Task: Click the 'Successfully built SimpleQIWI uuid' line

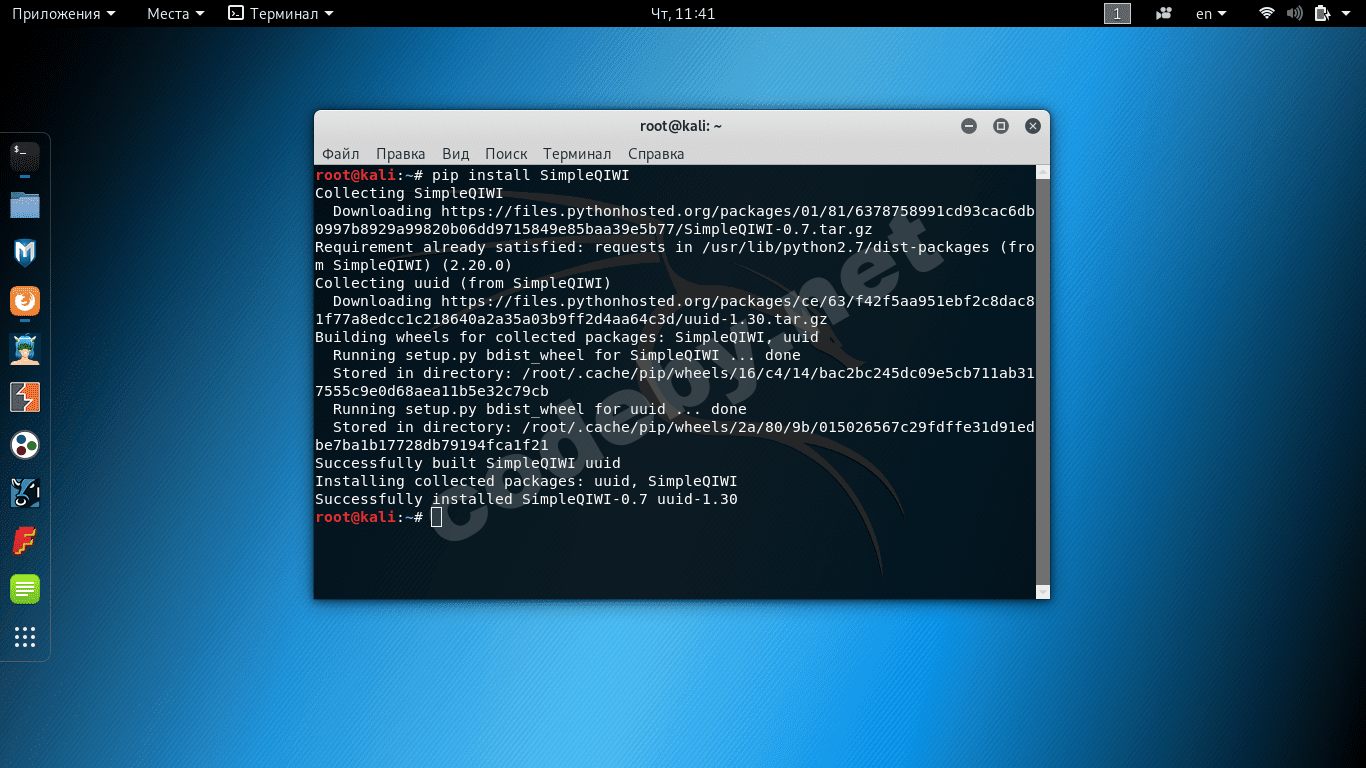Action: pos(468,463)
